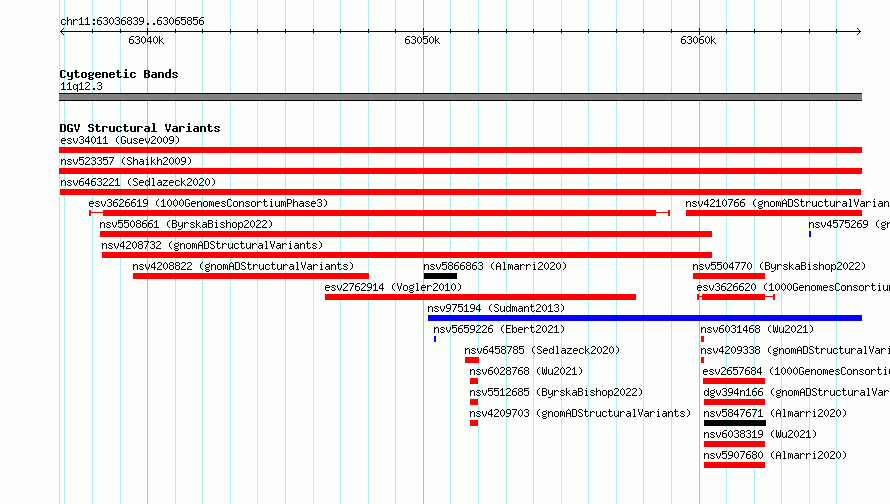Viewport: 890px width, 504px height.
Task: Click the nsv5866863 (Almarri2020) label
Action: point(495,266)
